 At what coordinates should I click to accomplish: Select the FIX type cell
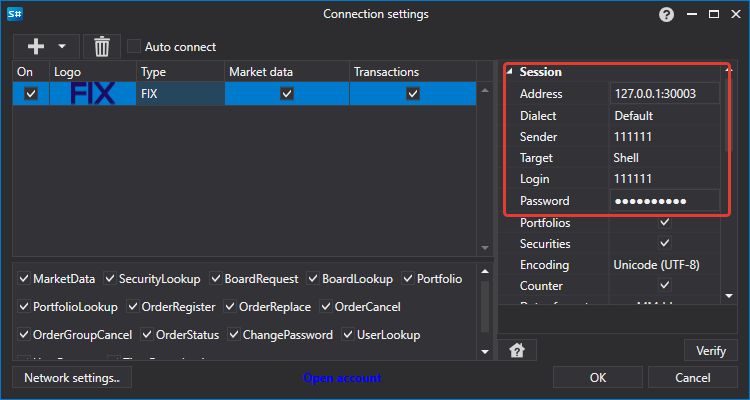coord(180,94)
